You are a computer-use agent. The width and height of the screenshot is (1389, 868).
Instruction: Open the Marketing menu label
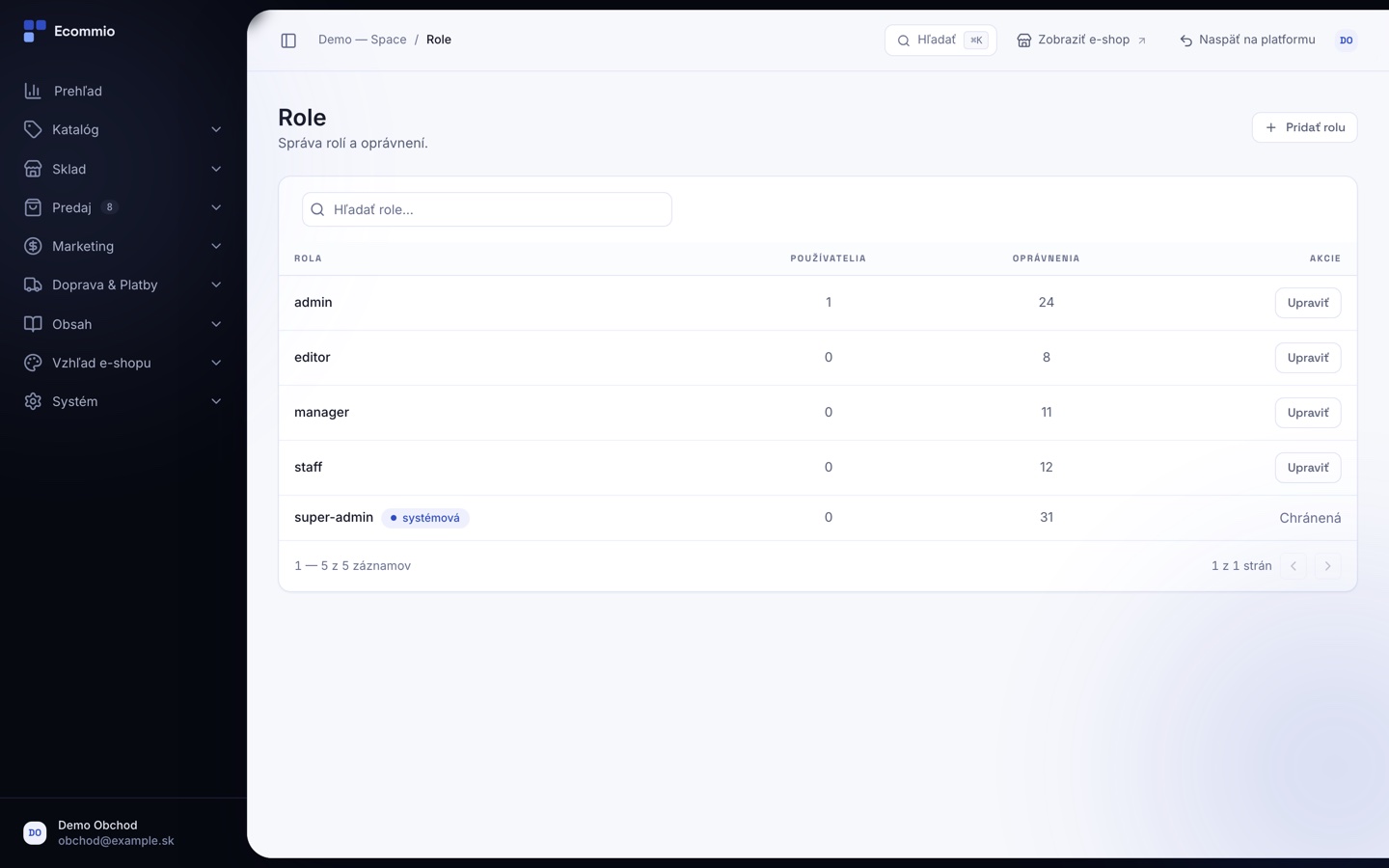click(x=83, y=246)
